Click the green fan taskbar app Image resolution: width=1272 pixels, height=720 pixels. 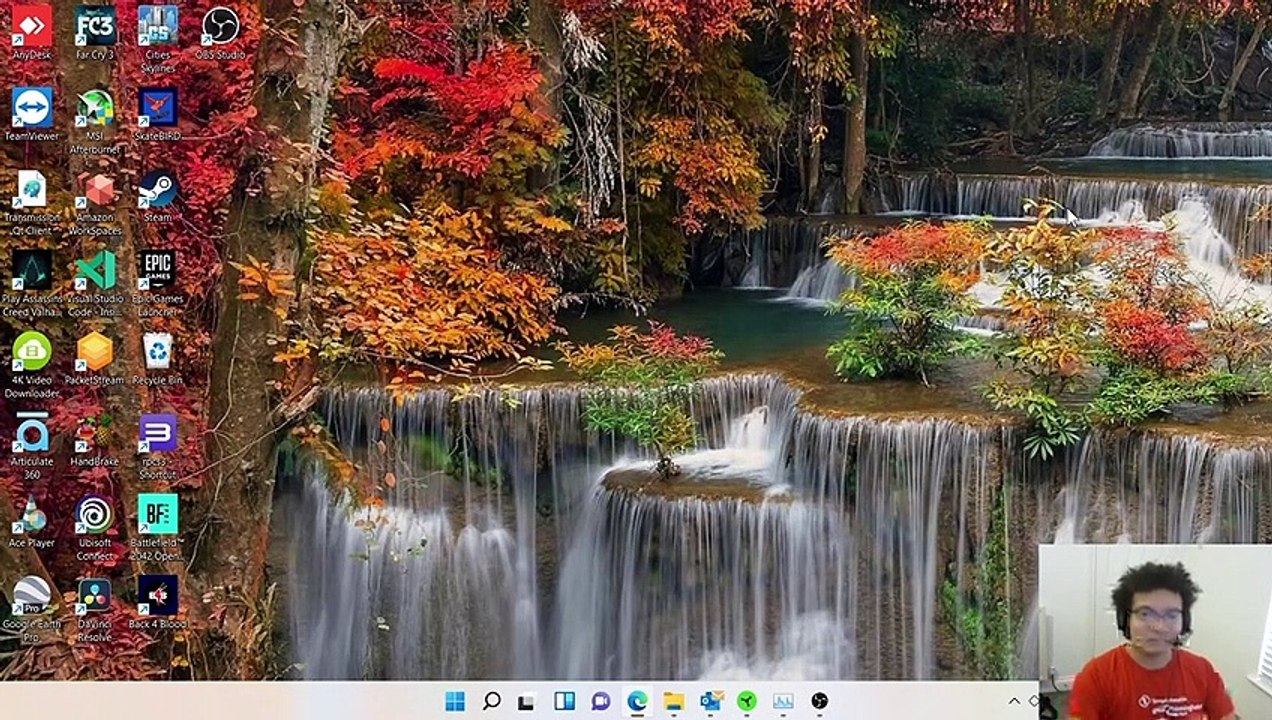(x=747, y=701)
